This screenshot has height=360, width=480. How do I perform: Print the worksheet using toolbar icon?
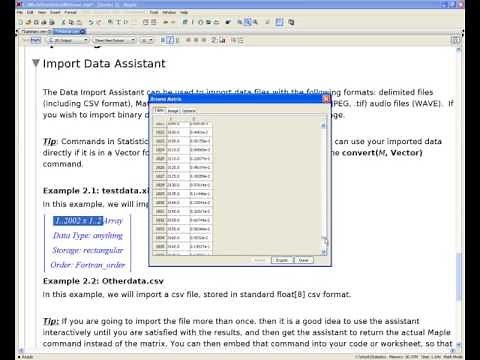pyautogui.click(x=44, y=22)
